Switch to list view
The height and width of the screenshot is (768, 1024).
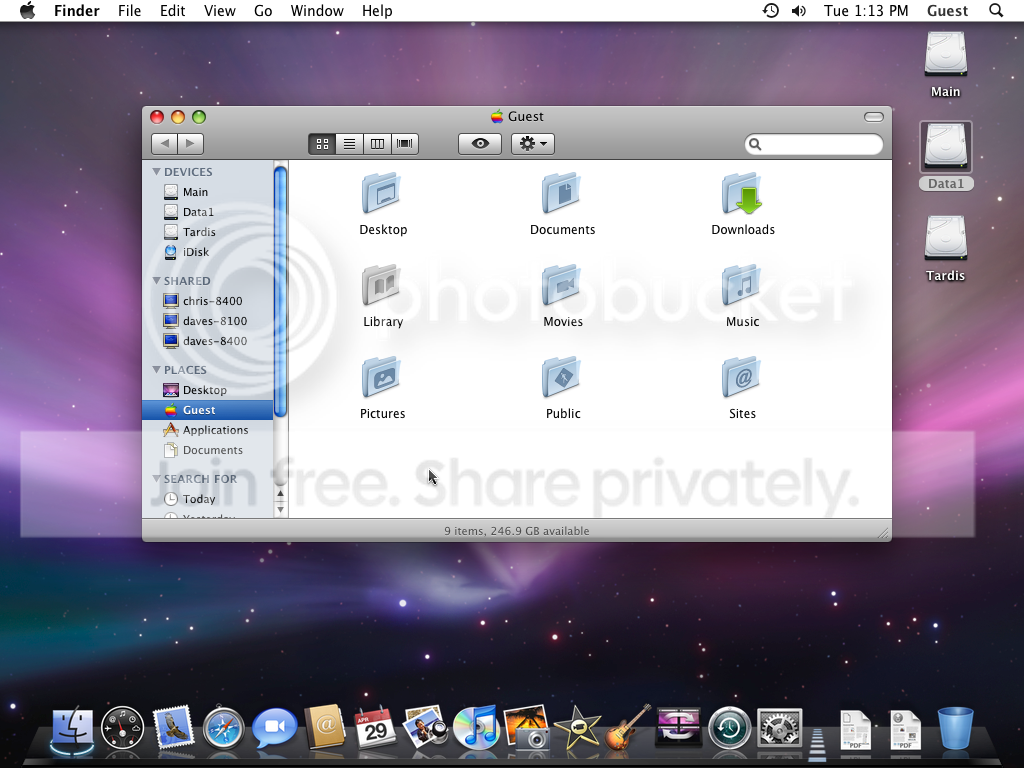point(349,144)
